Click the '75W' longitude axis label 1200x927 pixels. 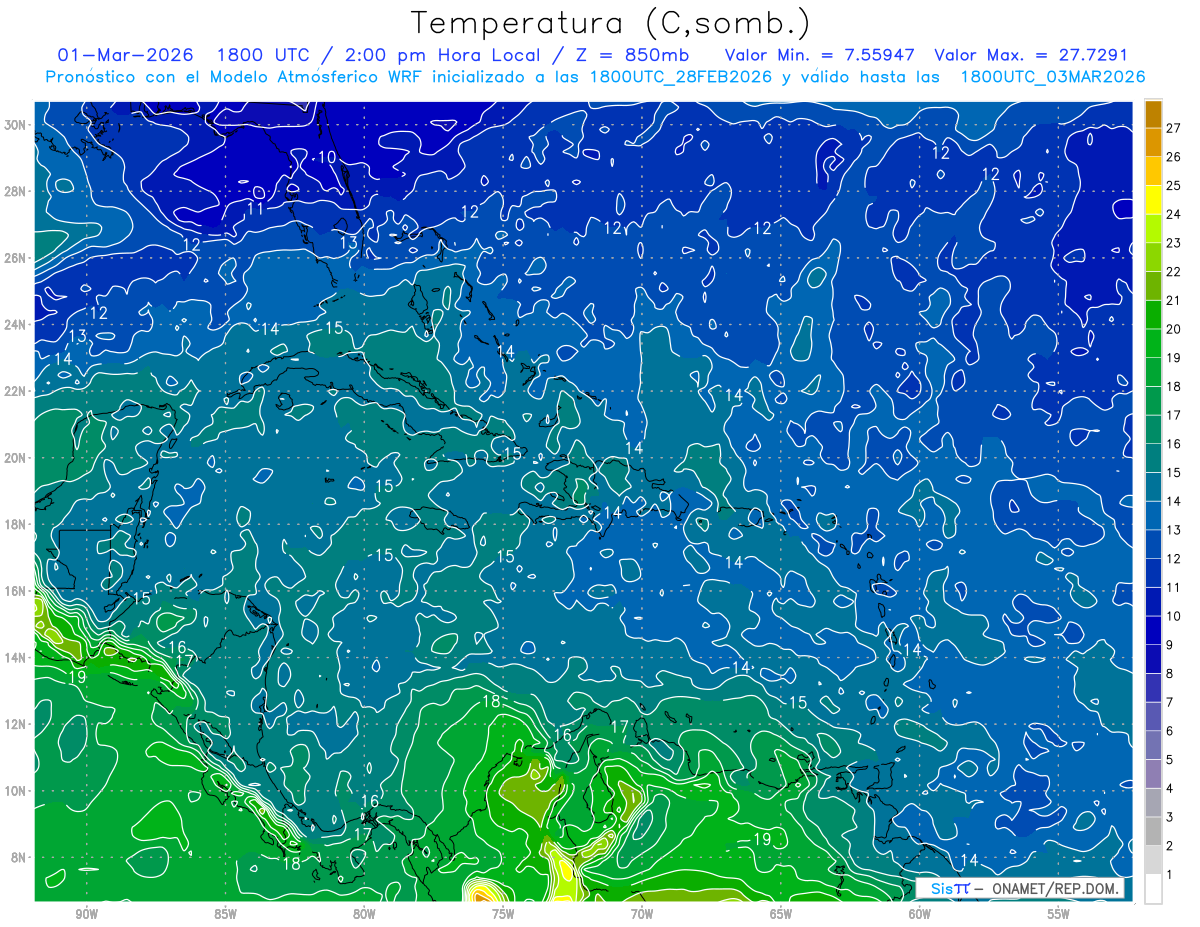[x=503, y=914]
